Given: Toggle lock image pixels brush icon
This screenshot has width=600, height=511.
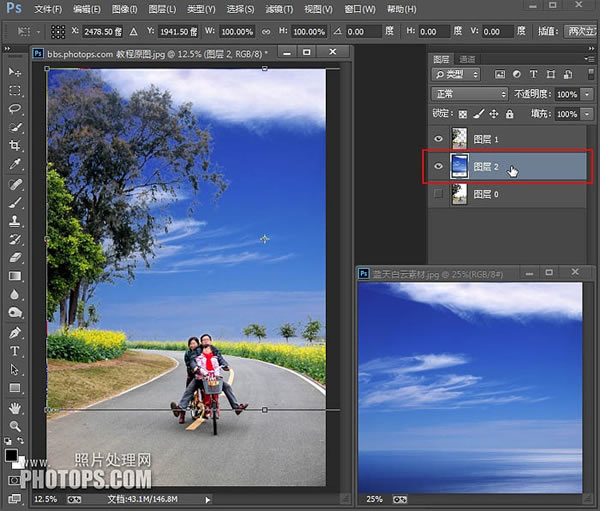Looking at the screenshot, I should [x=478, y=114].
